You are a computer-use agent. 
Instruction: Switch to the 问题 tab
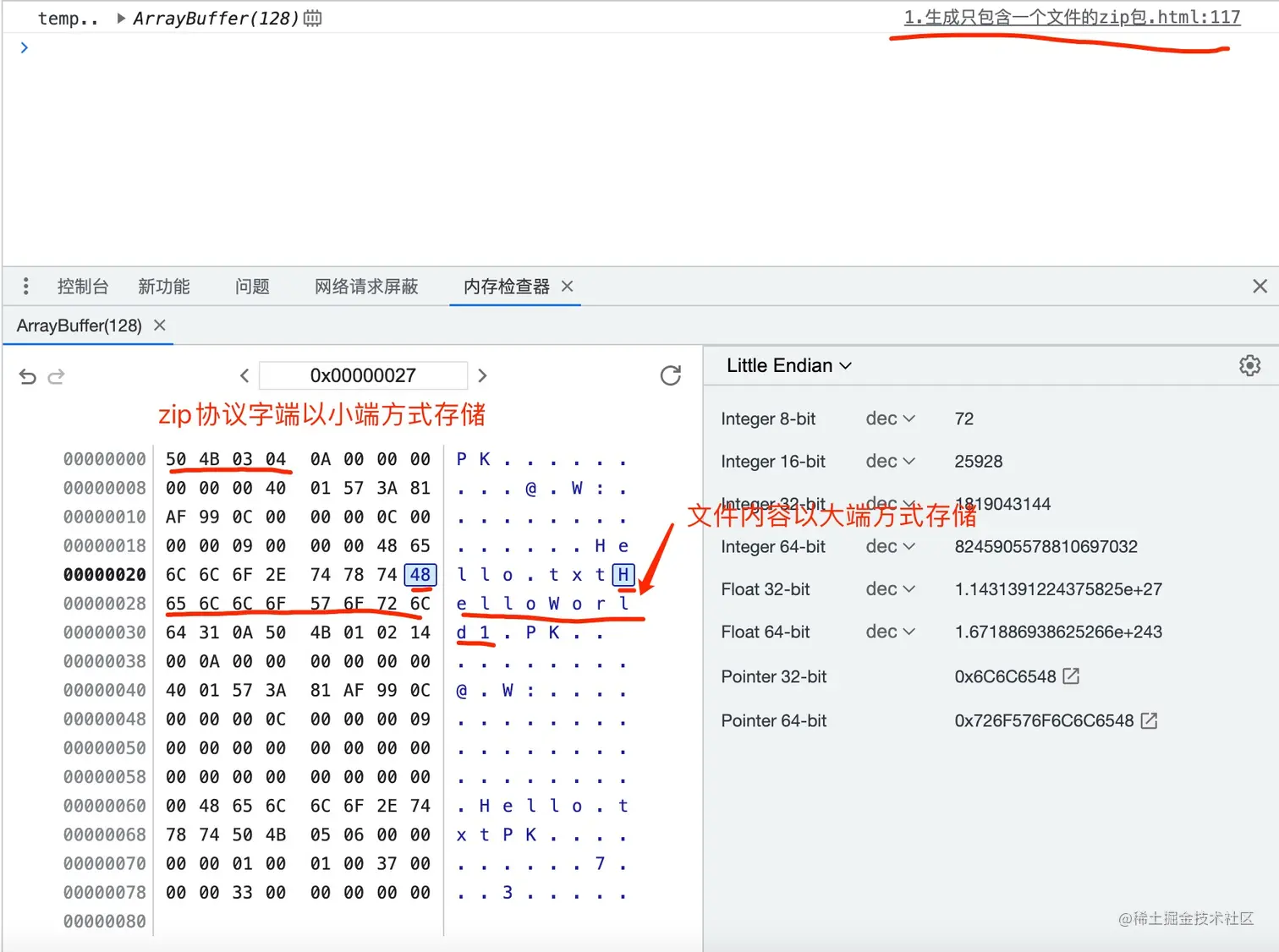coord(252,287)
